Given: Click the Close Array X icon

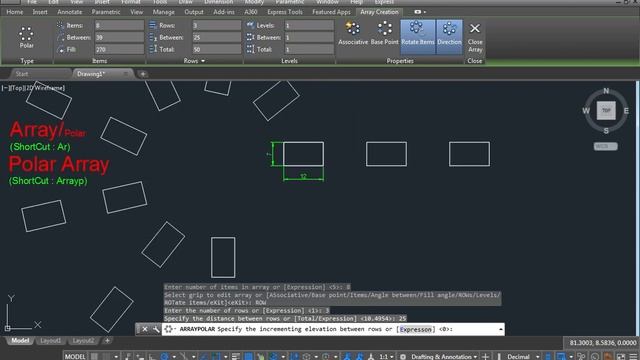Looking at the screenshot, I should (475, 28).
